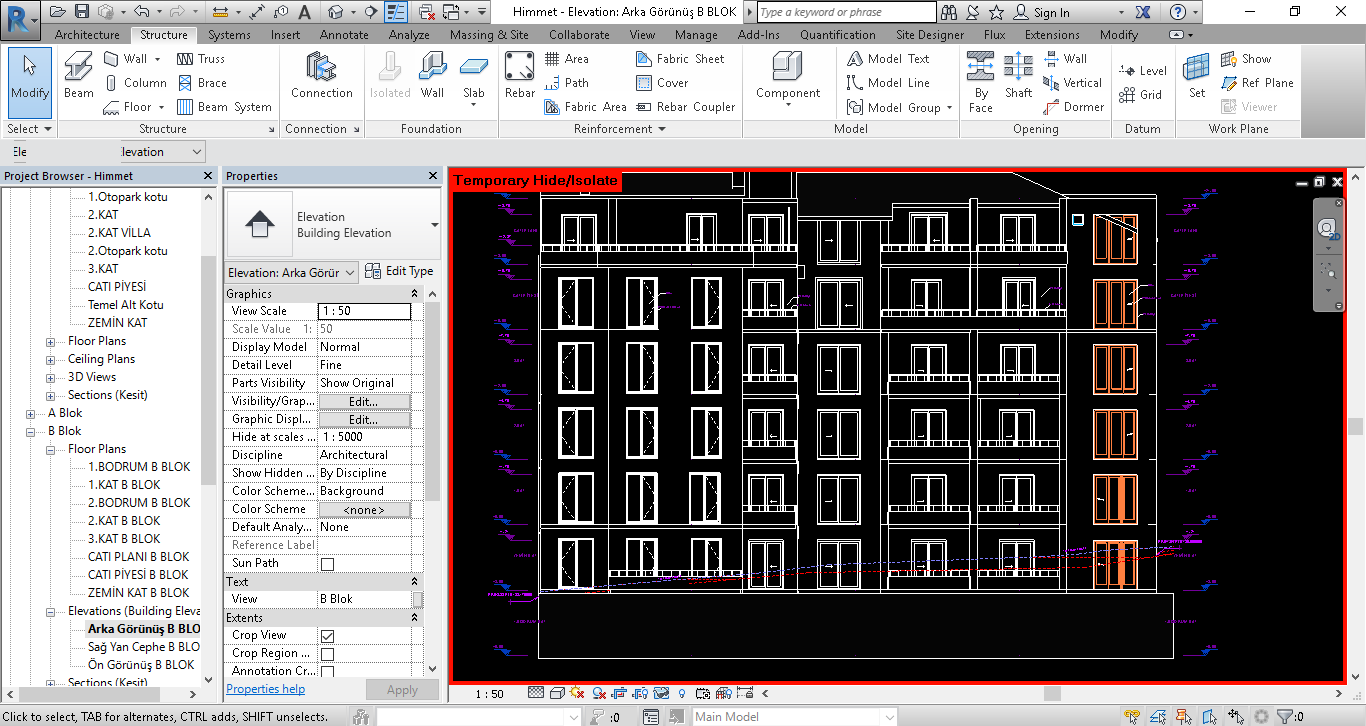Expand the Ceiling Plans node
Viewport: 1366px width, 726px height.
tap(51, 360)
